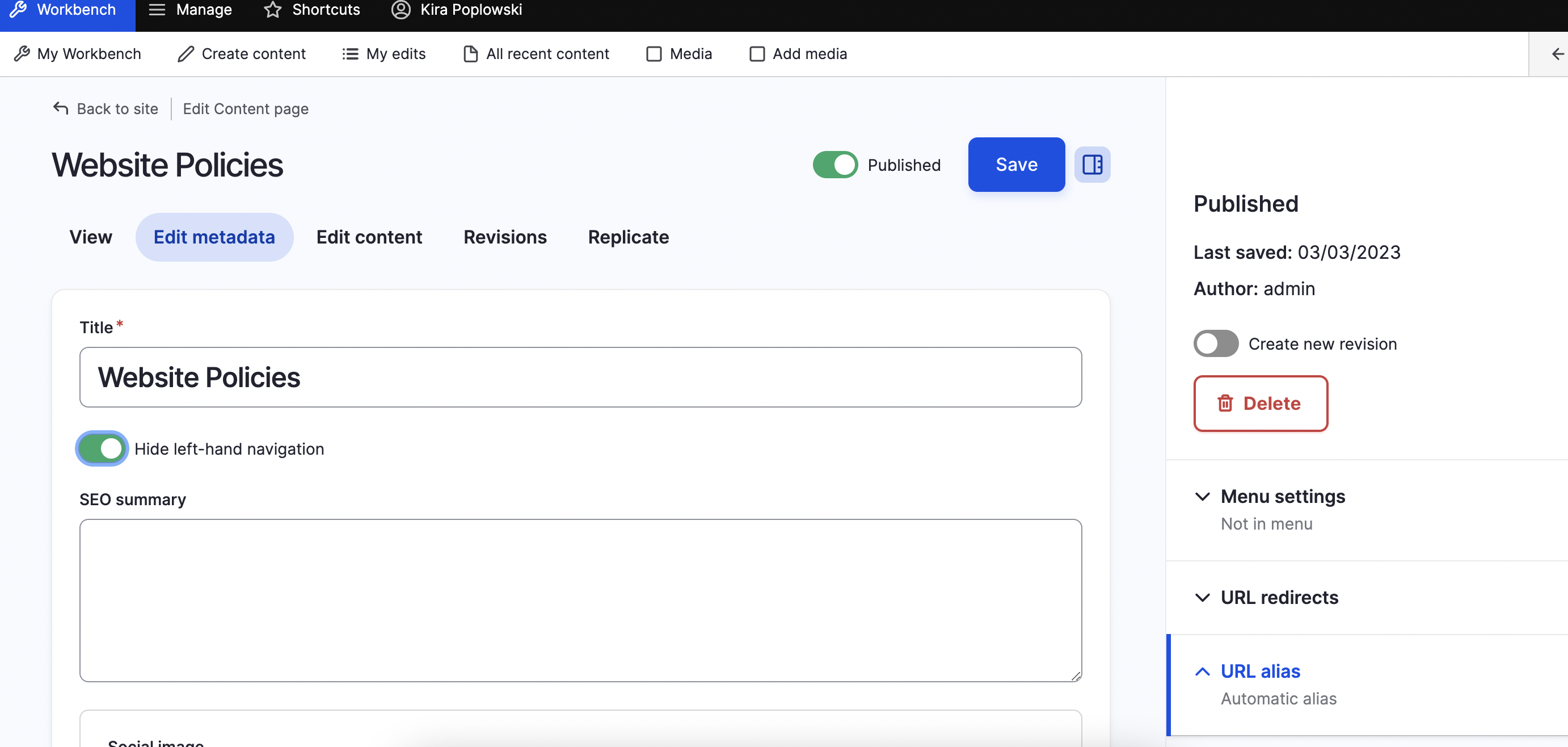Enable the Create new revision toggle
Screen dimensions: 1568x747
coord(1213,344)
